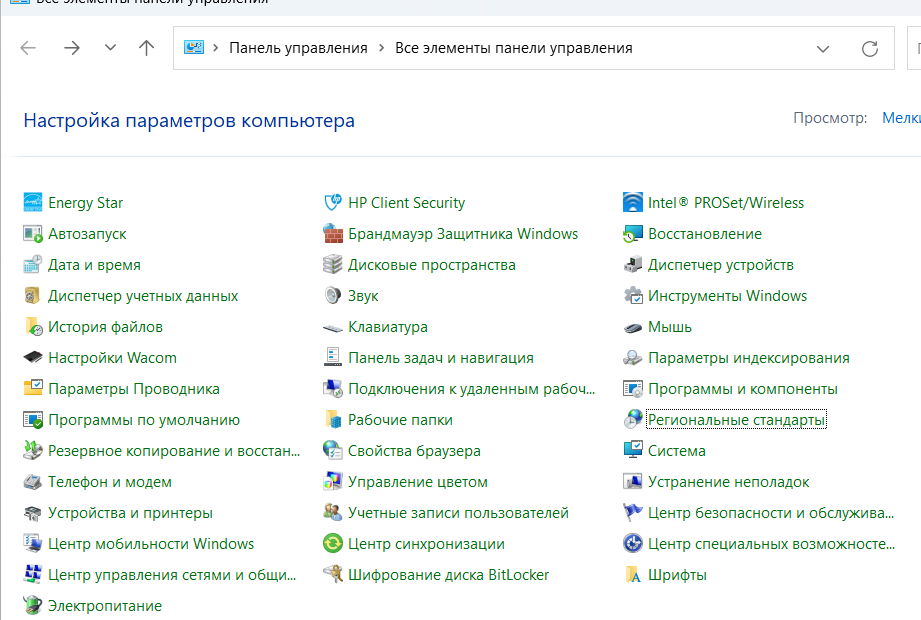The width and height of the screenshot is (921, 620).
Task: Open Центр мобильности Windows link
Action: 151,544
